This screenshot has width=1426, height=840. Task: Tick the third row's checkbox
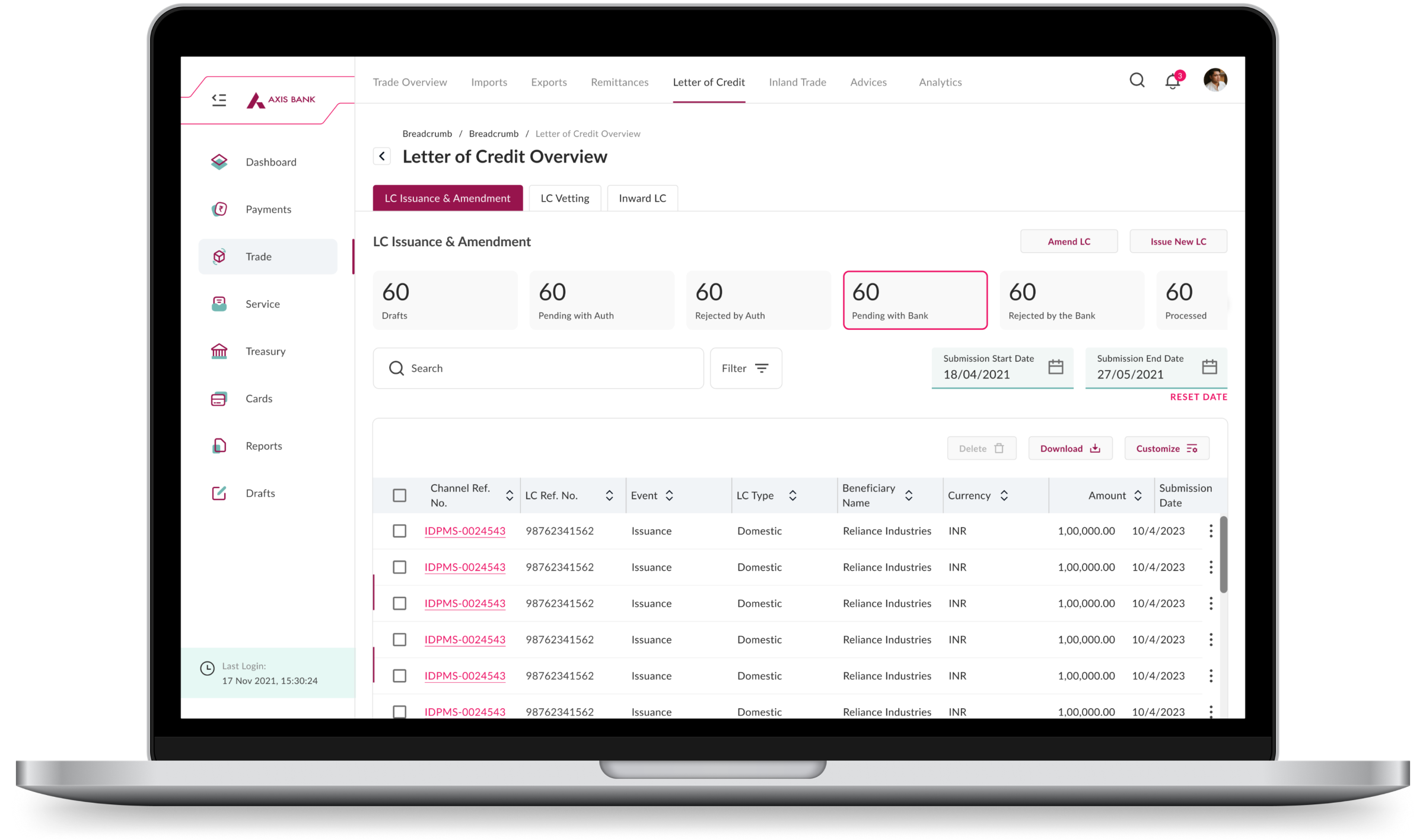(399, 603)
